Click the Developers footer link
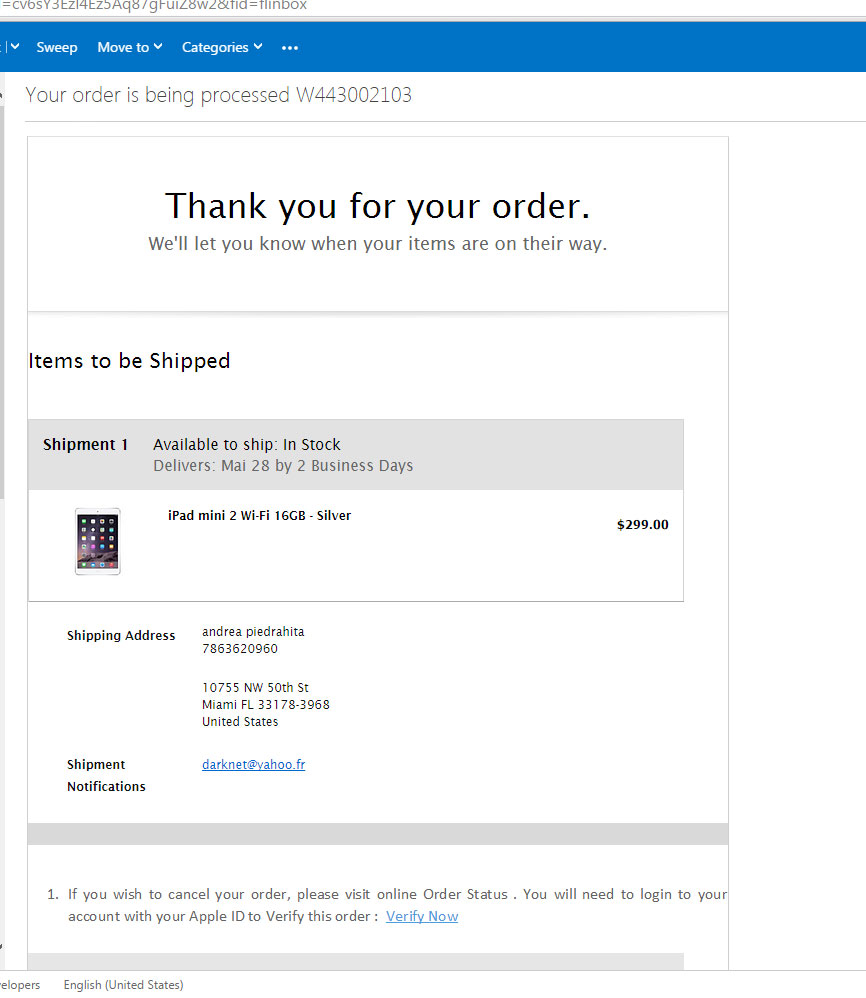This screenshot has height=998, width=866. [x=20, y=985]
